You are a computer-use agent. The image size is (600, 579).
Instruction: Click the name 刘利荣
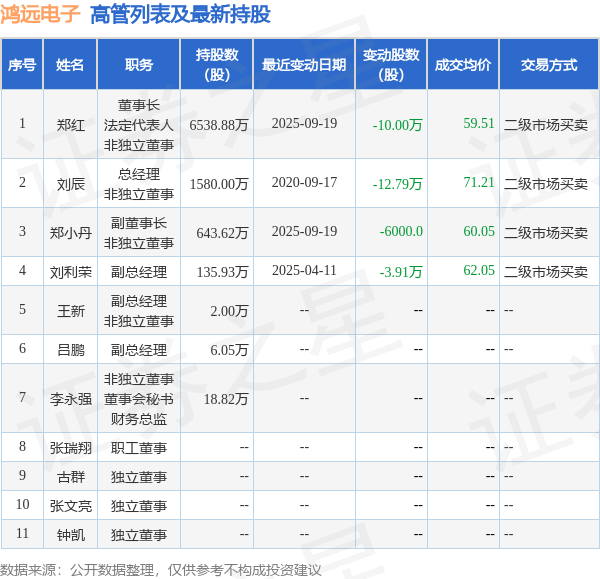(x=70, y=272)
